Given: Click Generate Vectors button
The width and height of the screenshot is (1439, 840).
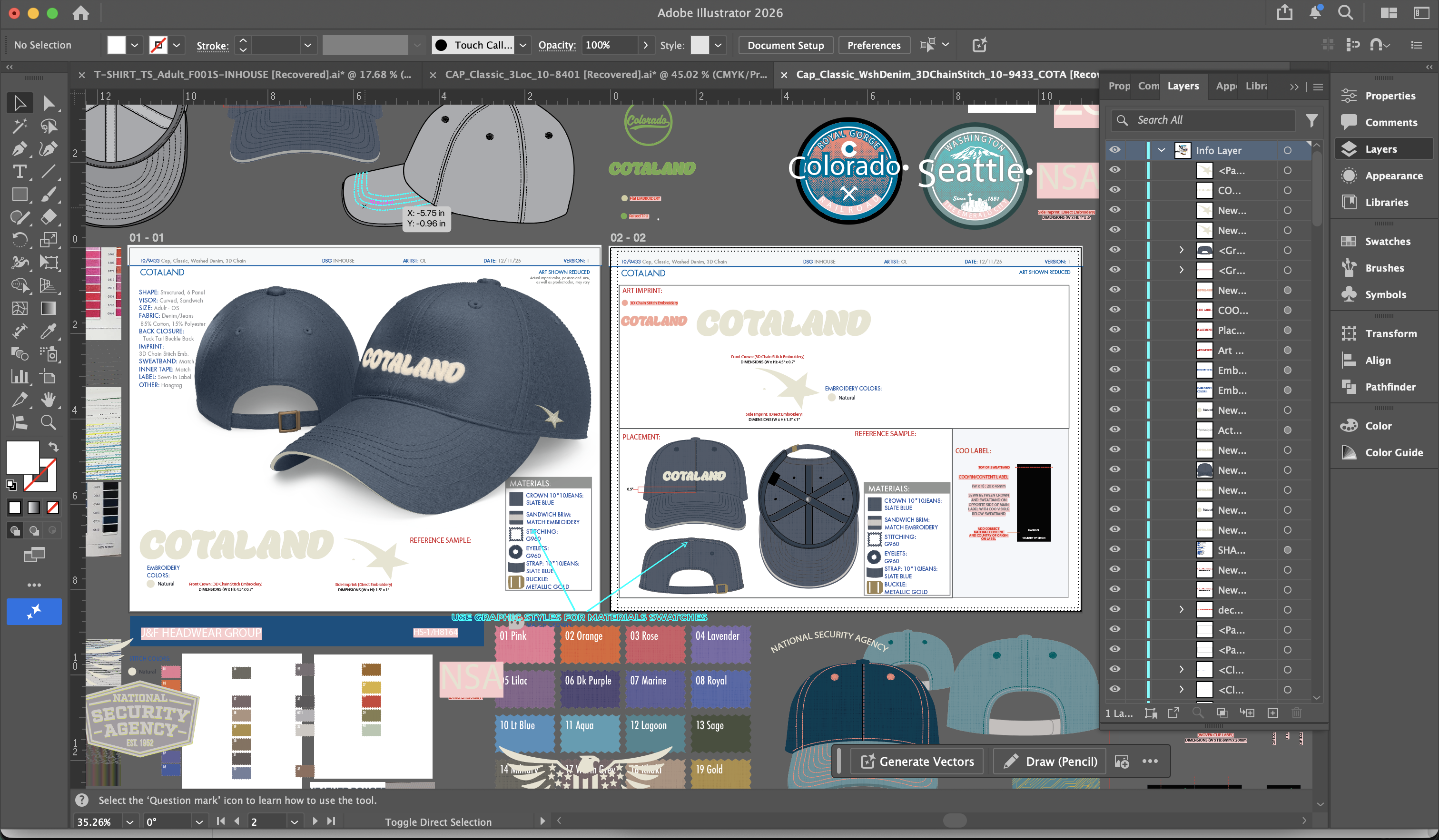Looking at the screenshot, I should click(x=917, y=761).
